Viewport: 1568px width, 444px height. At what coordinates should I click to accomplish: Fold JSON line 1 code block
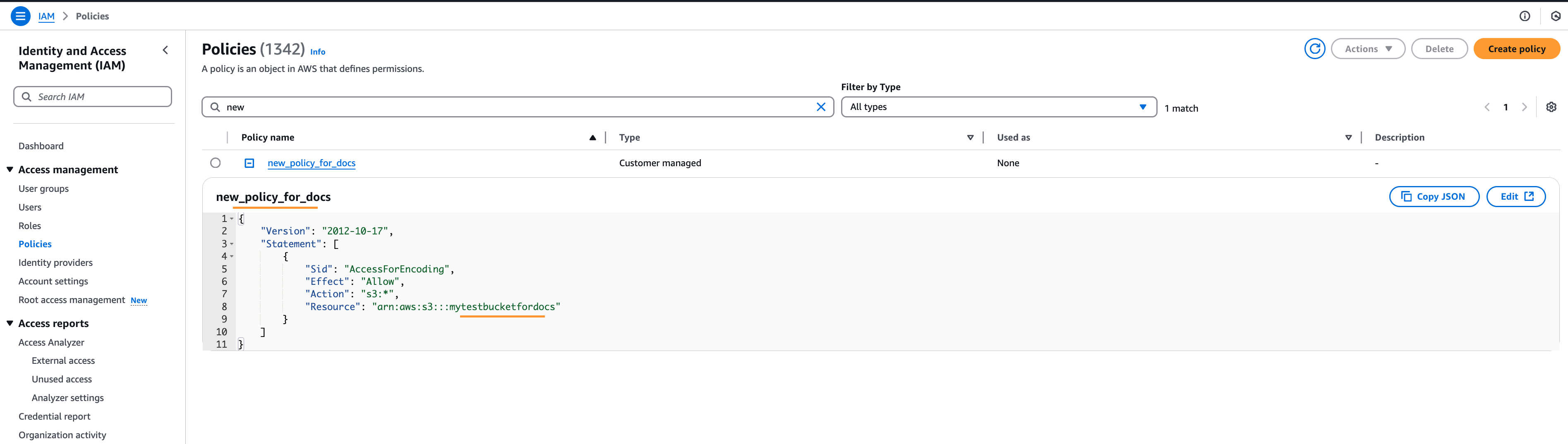coord(232,219)
